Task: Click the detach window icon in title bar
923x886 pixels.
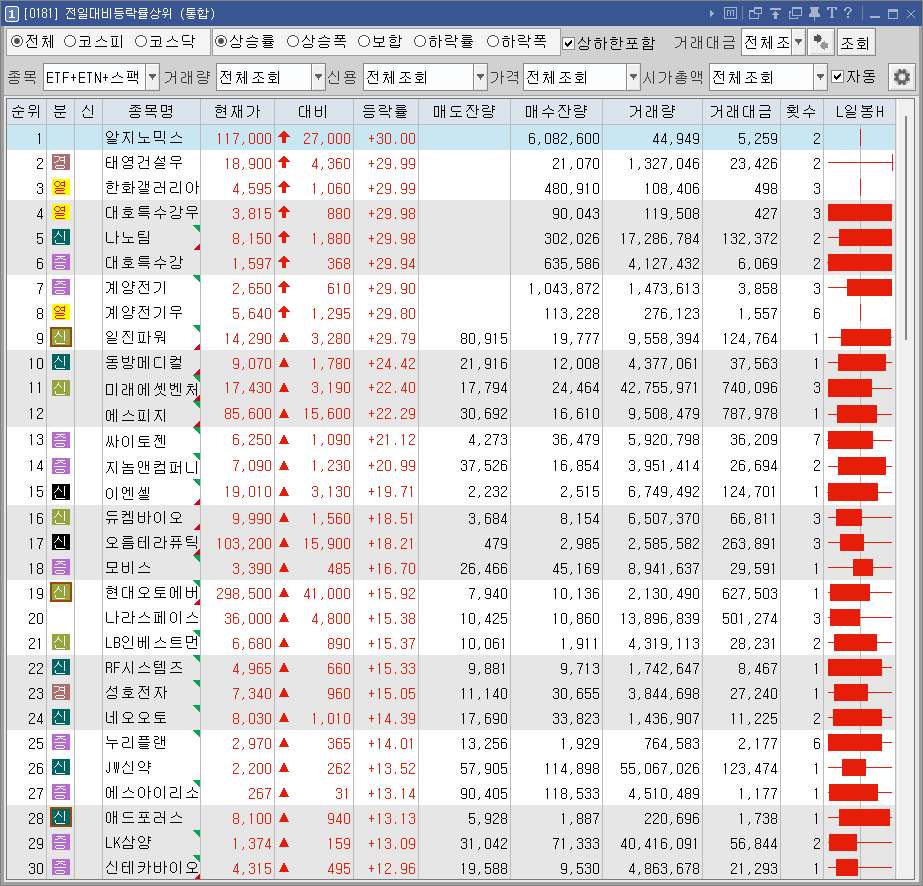Action: (755, 13)
